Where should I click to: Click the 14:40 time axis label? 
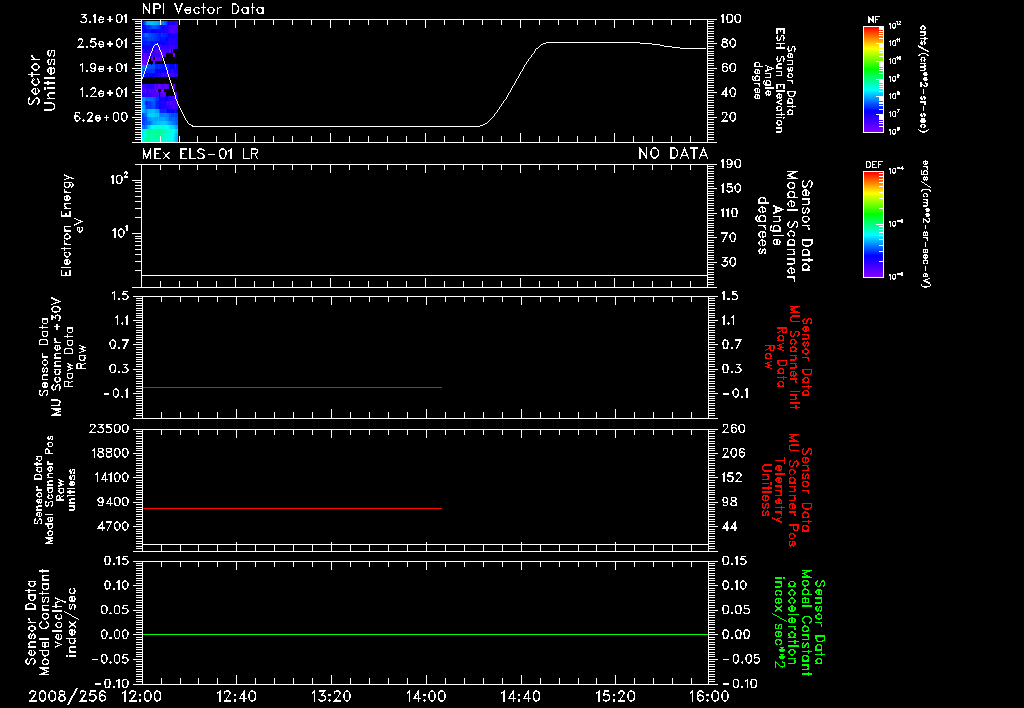pos(520,696)
